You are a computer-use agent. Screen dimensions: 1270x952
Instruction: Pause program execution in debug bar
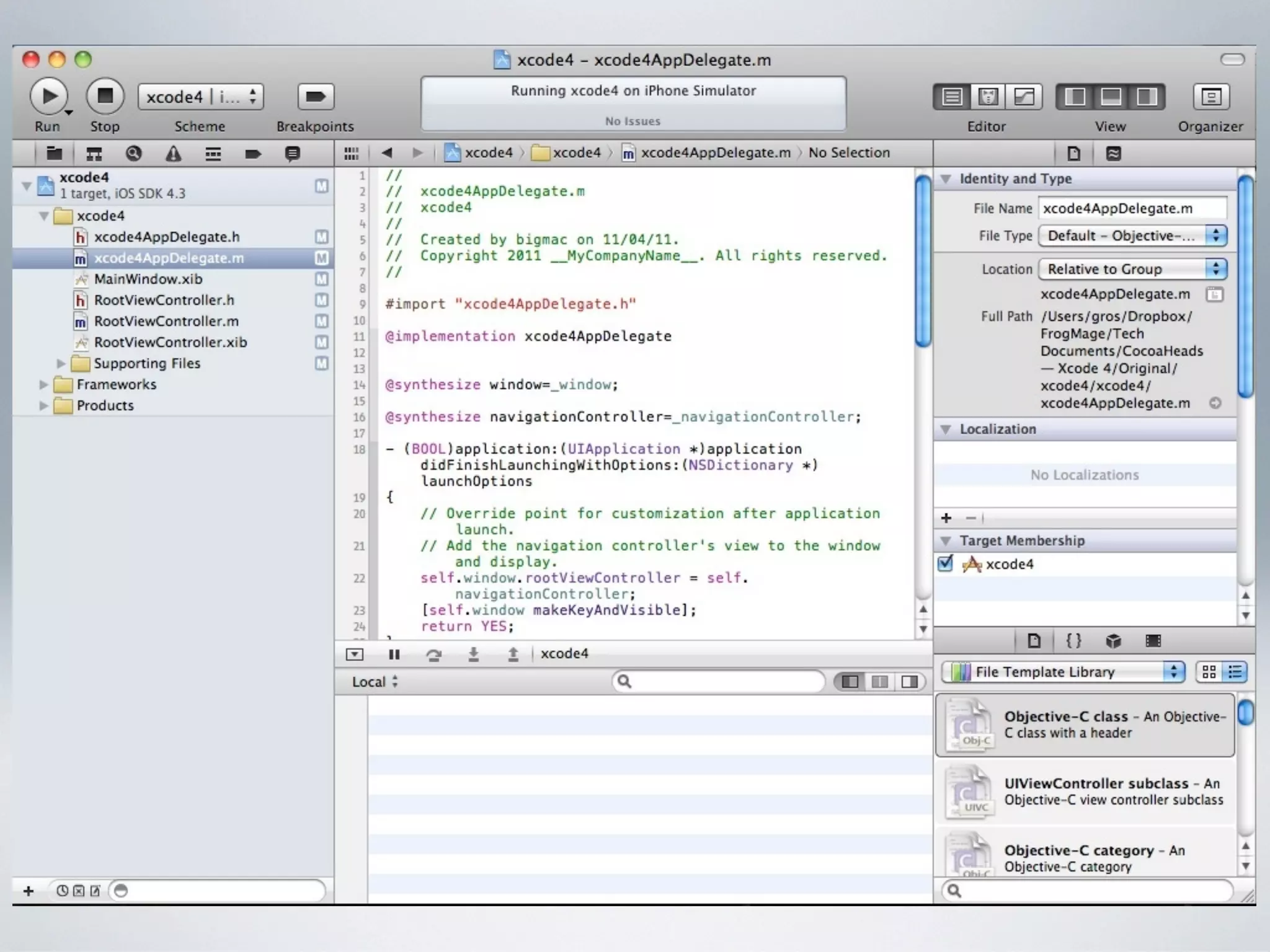(394, 654)
